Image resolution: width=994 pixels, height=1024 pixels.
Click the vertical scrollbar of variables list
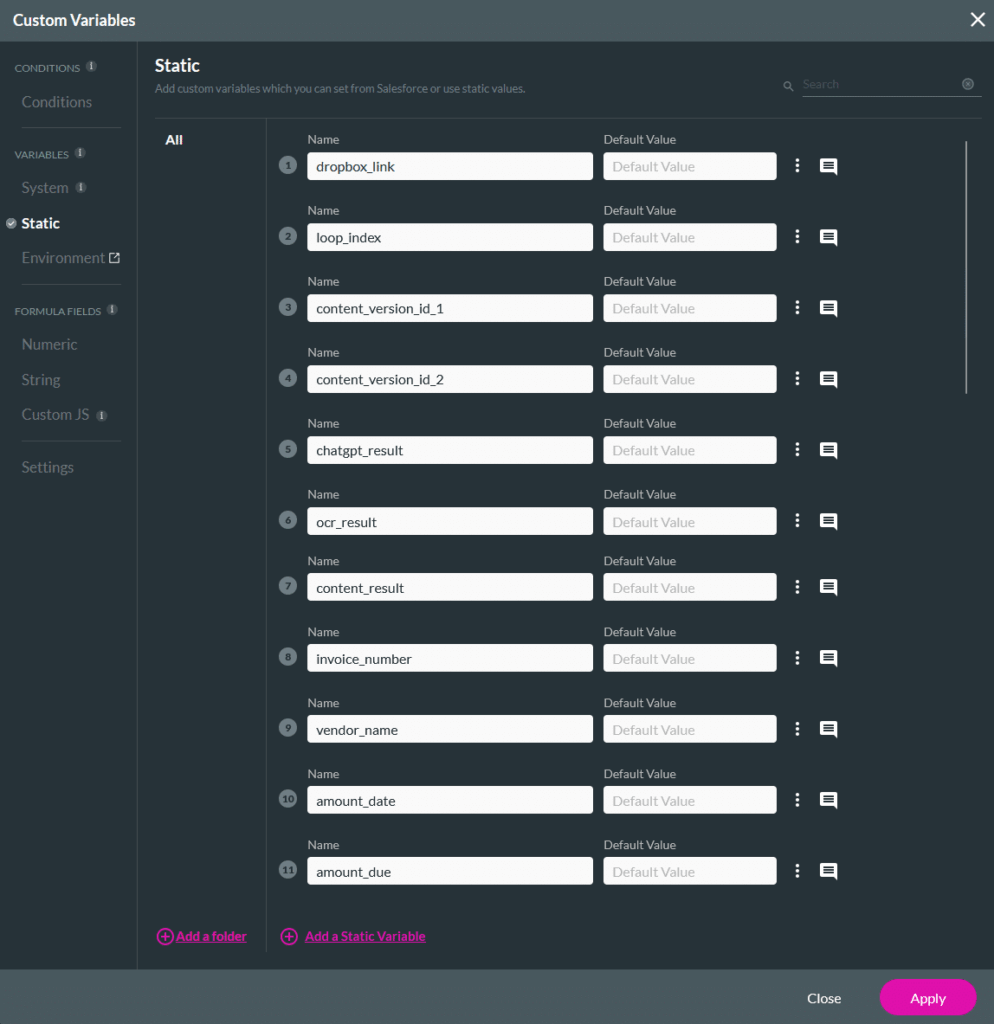pyautogui.click(x=966, y=267)
